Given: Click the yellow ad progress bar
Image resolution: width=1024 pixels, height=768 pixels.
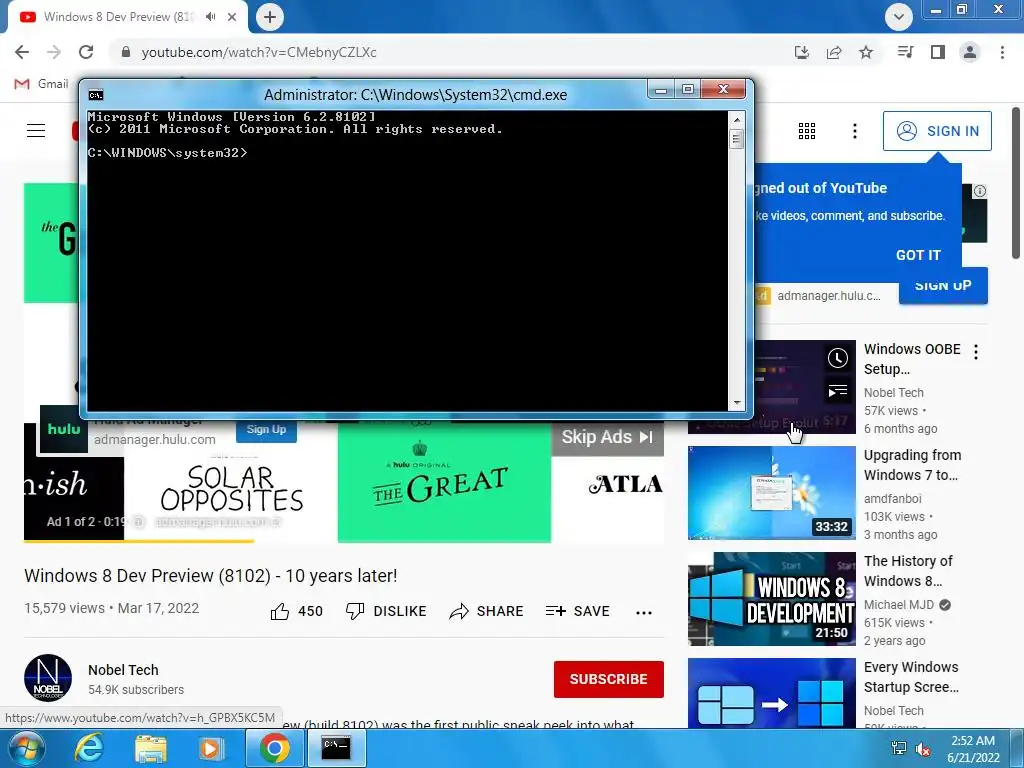Looking at the screenshot, I should click(x=138, y=541).
